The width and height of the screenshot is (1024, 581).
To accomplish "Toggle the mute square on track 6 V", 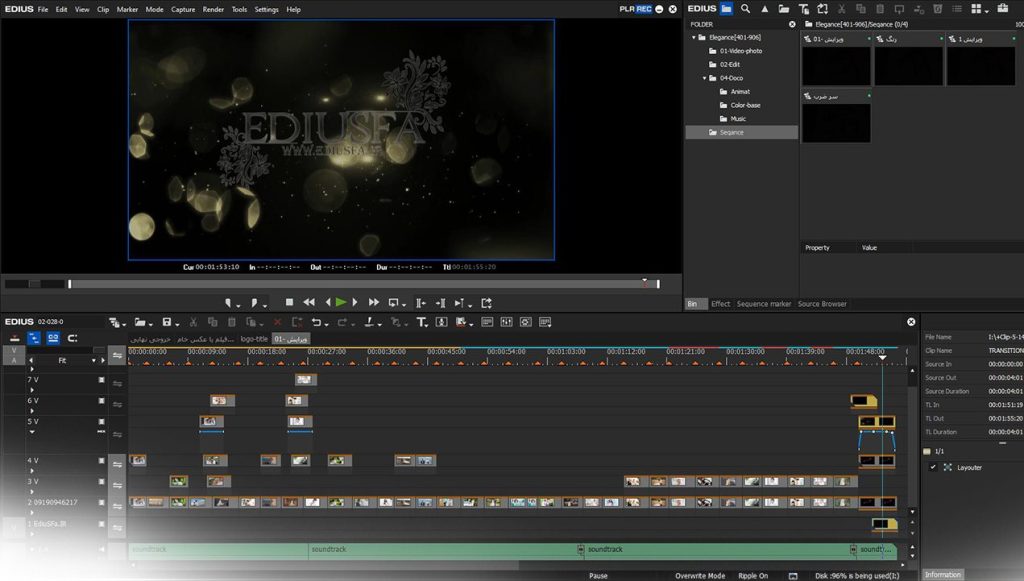I will [101, 400].
